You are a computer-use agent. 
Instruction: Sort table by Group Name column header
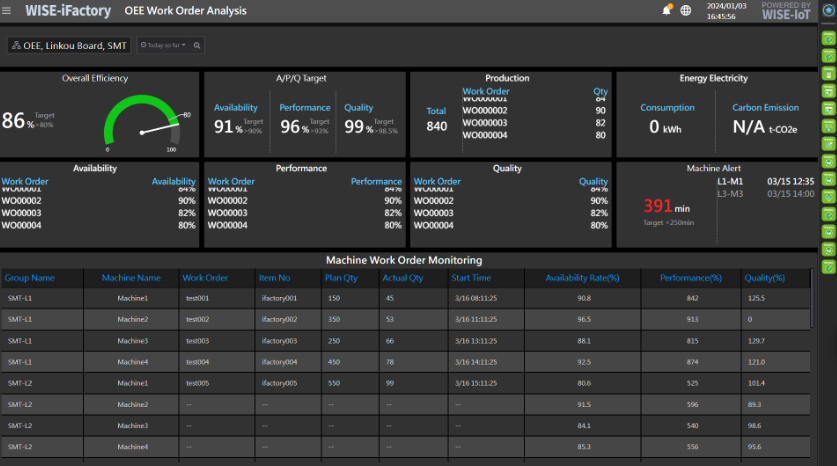30,278
